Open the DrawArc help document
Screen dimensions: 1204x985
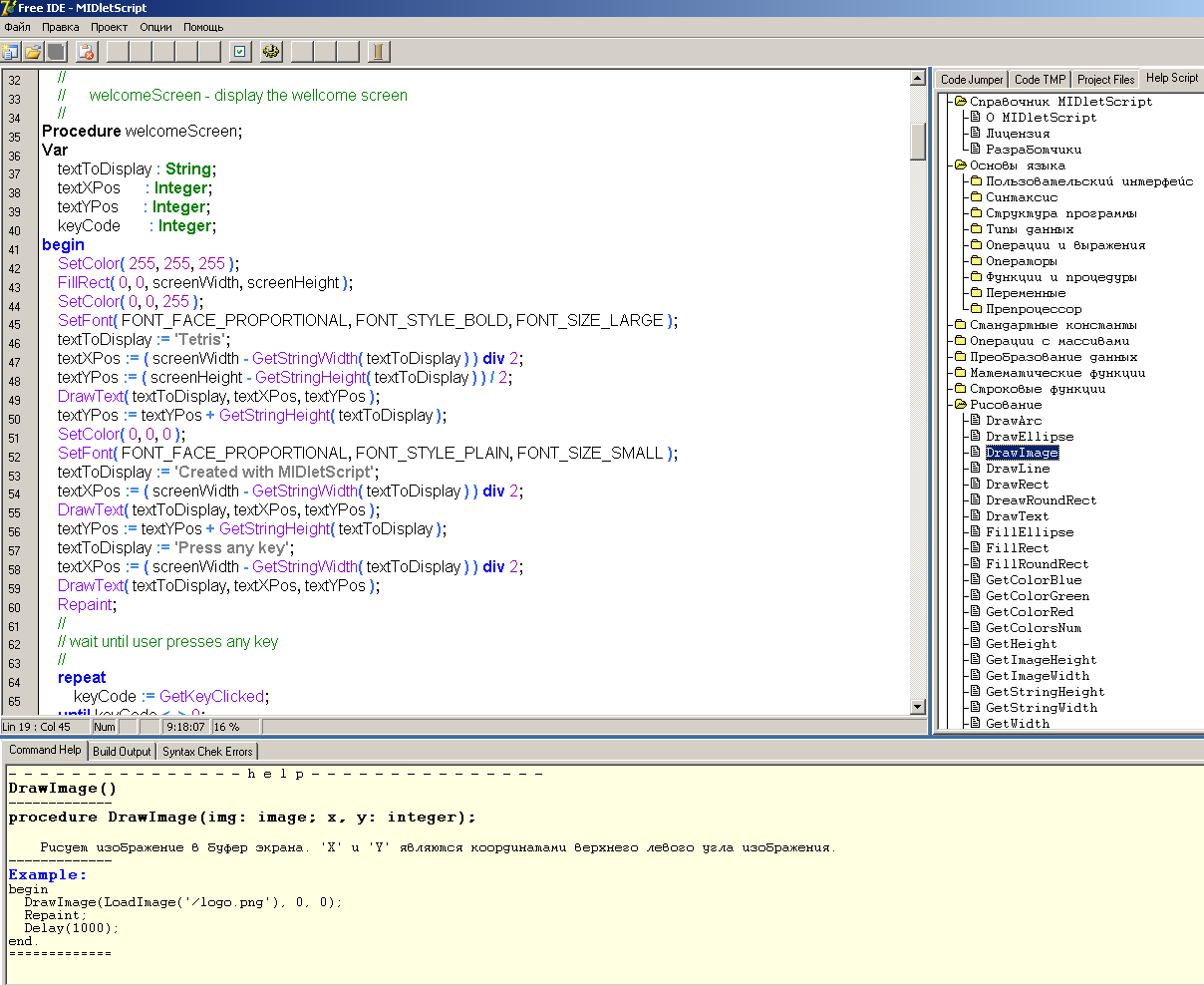[x=1013, y=421]
